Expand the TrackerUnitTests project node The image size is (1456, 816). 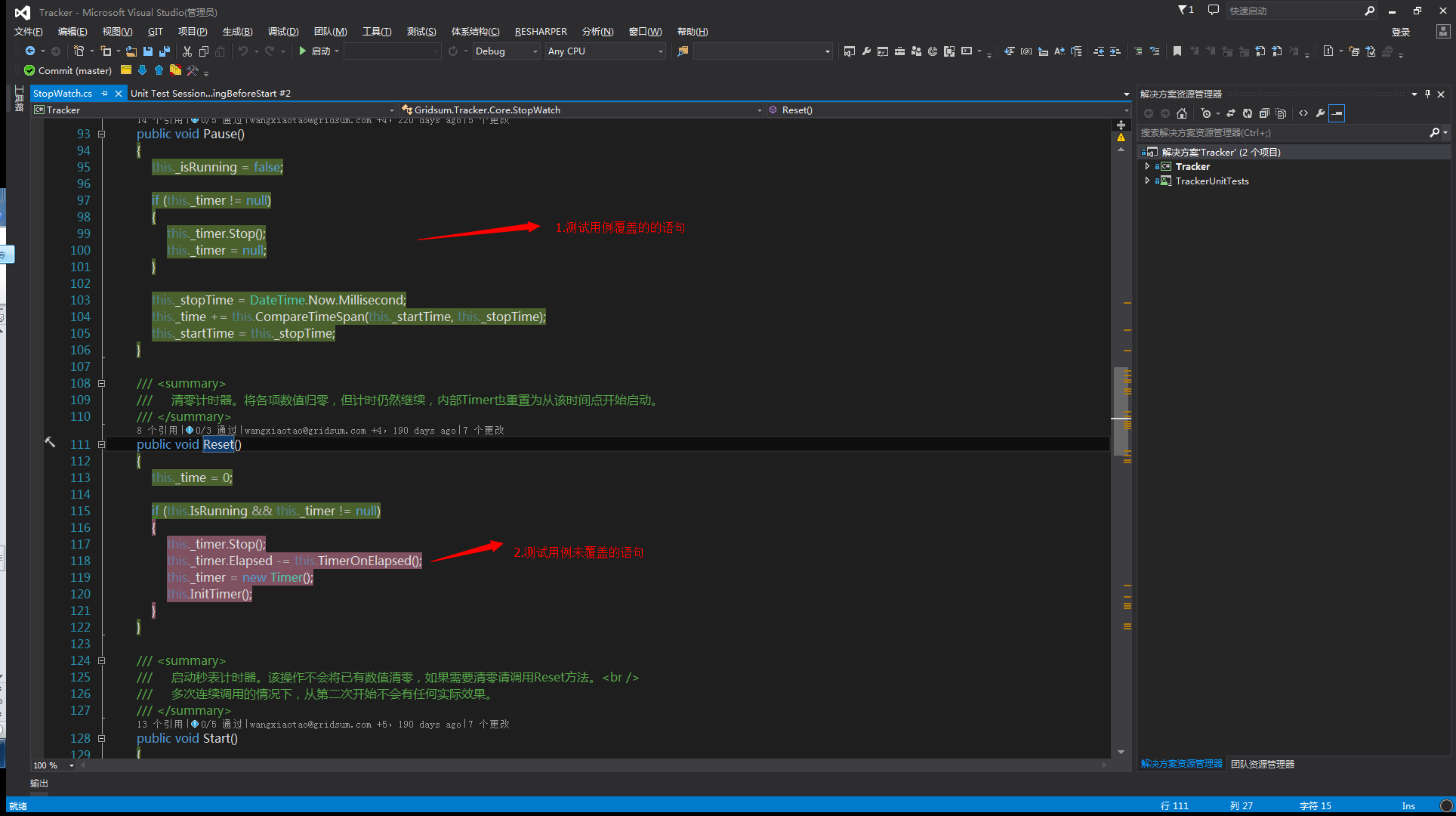click(1147, 181)
